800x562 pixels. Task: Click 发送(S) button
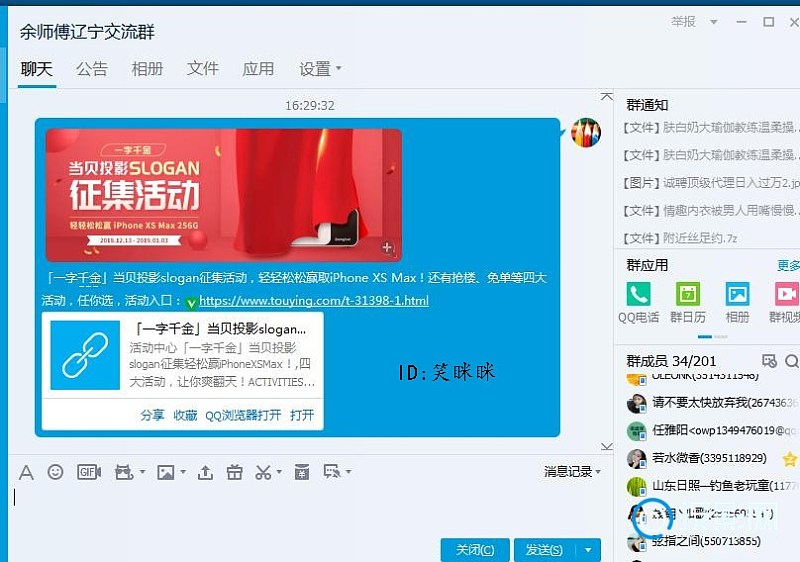[x=545, y=550]
